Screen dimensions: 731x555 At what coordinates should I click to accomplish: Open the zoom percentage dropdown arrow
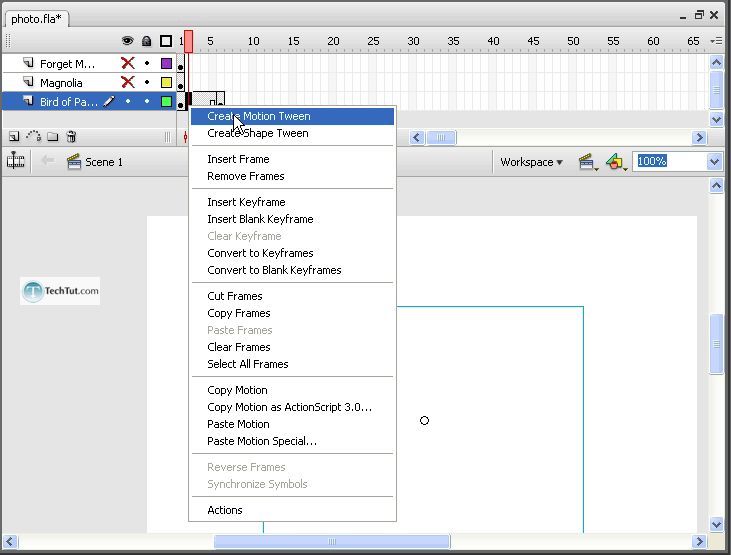point(714,162)
